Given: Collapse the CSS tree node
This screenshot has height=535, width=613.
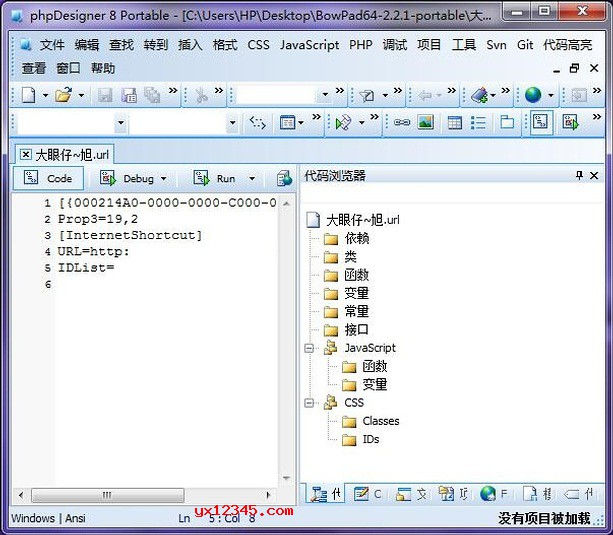Looking at the screenshot, I should click(x=309, y=403).
